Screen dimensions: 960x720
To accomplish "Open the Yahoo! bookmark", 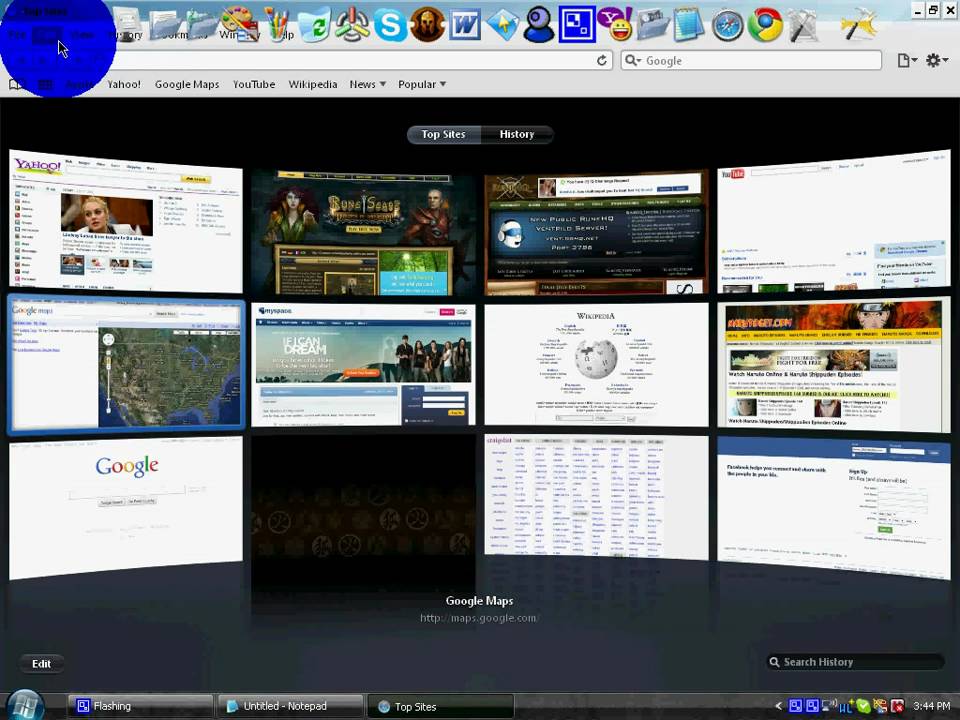I will click(x=124, y=84).
